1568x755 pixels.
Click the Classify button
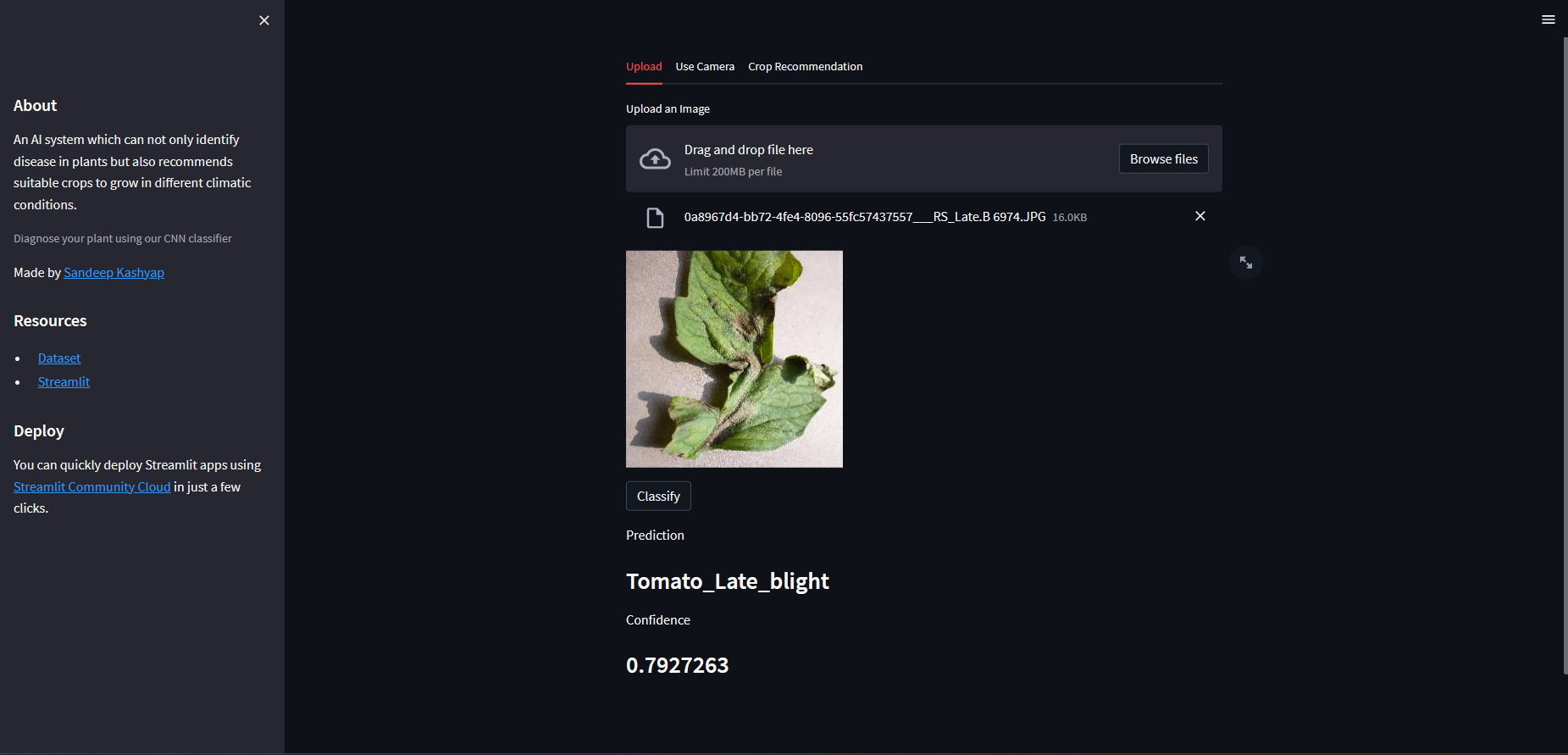[x=658, y=497]
